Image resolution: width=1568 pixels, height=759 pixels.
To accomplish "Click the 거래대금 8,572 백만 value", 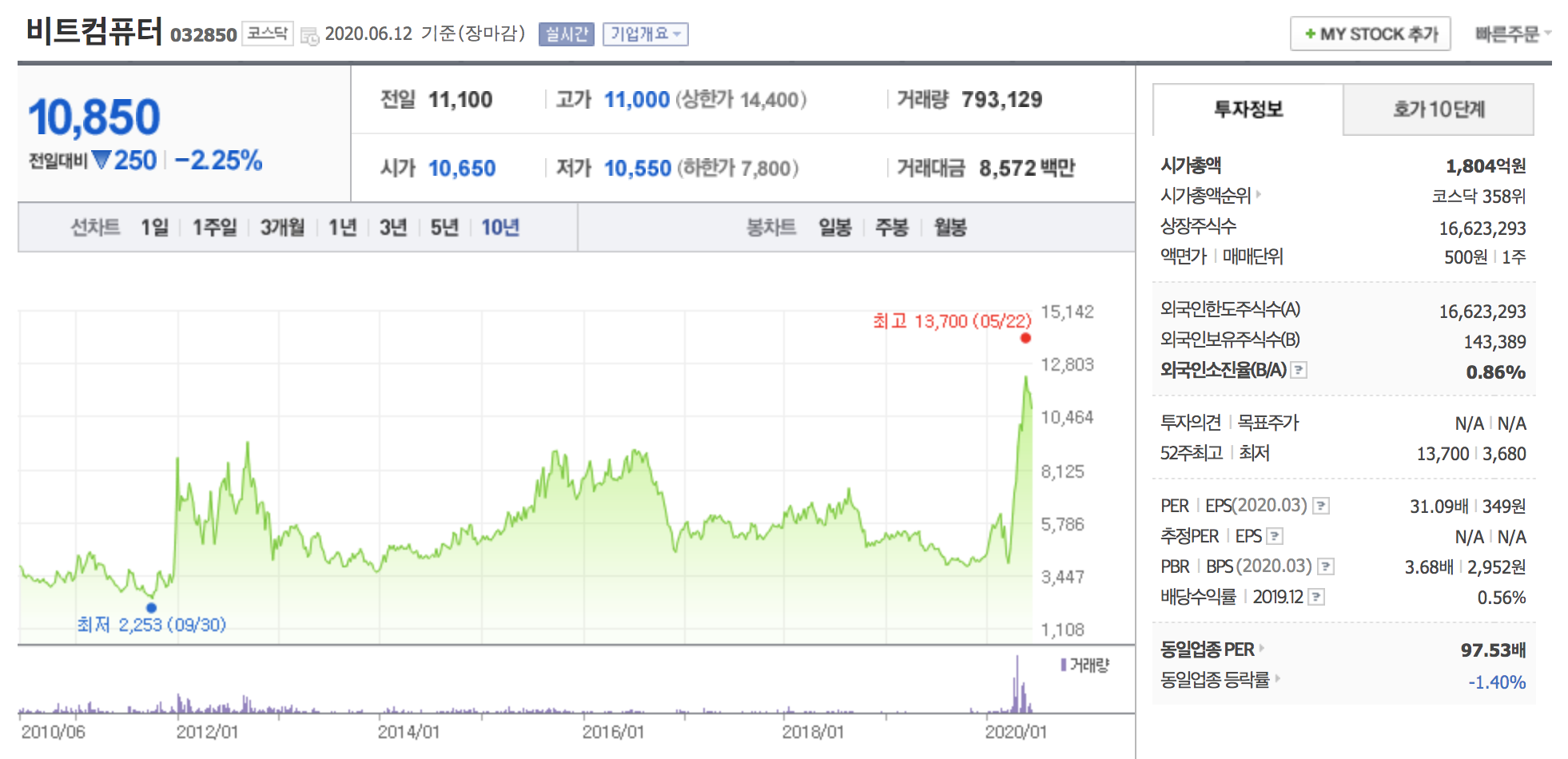I will [1027, 169].
